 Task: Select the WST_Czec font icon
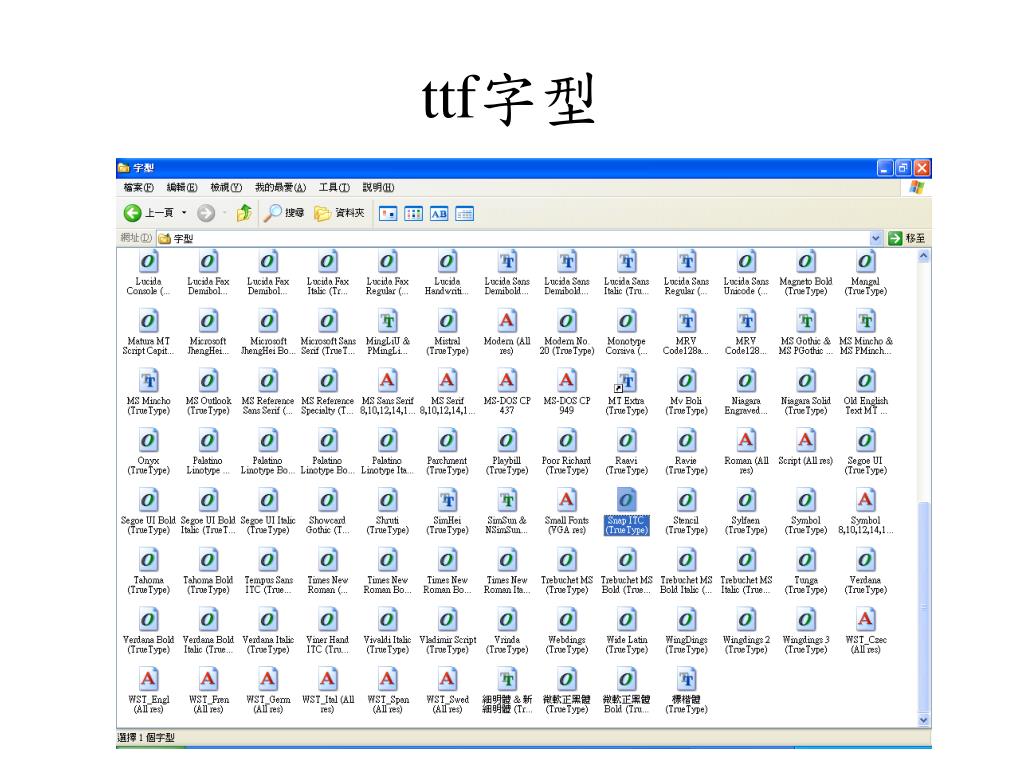pos(865,620)
